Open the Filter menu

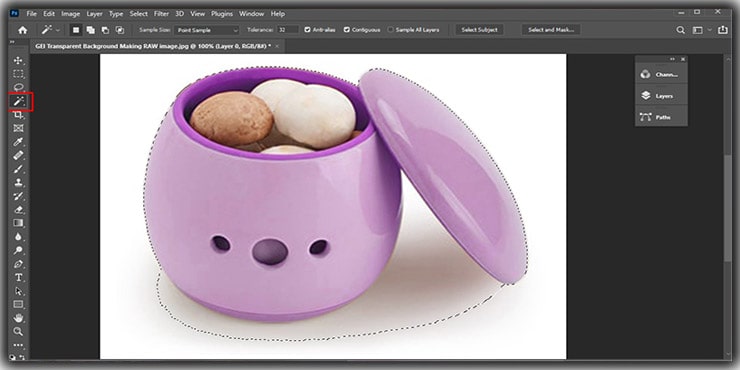point(162,14)
